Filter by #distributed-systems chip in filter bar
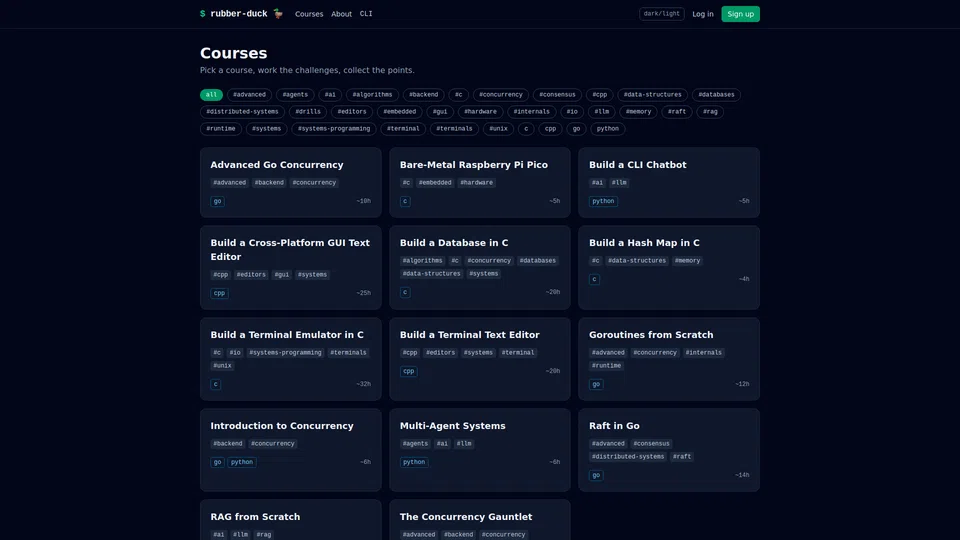The height and width of the screenshot is (540, 960). tap(242, 112)
